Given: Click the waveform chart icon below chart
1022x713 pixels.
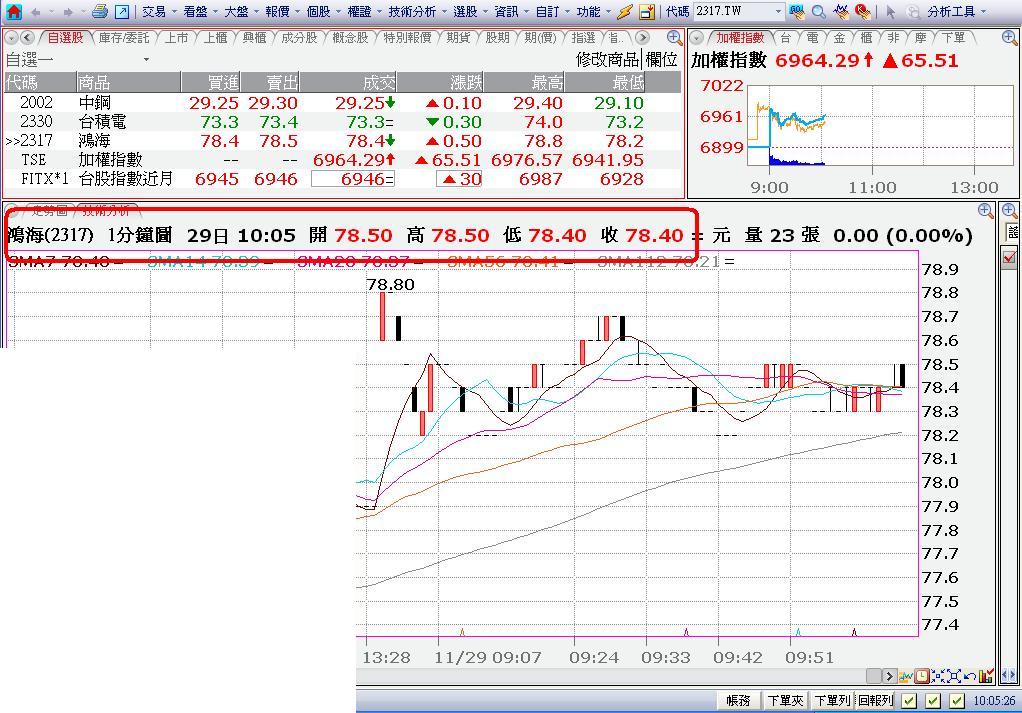Looking at the screenshot, I should coord(905,676).
